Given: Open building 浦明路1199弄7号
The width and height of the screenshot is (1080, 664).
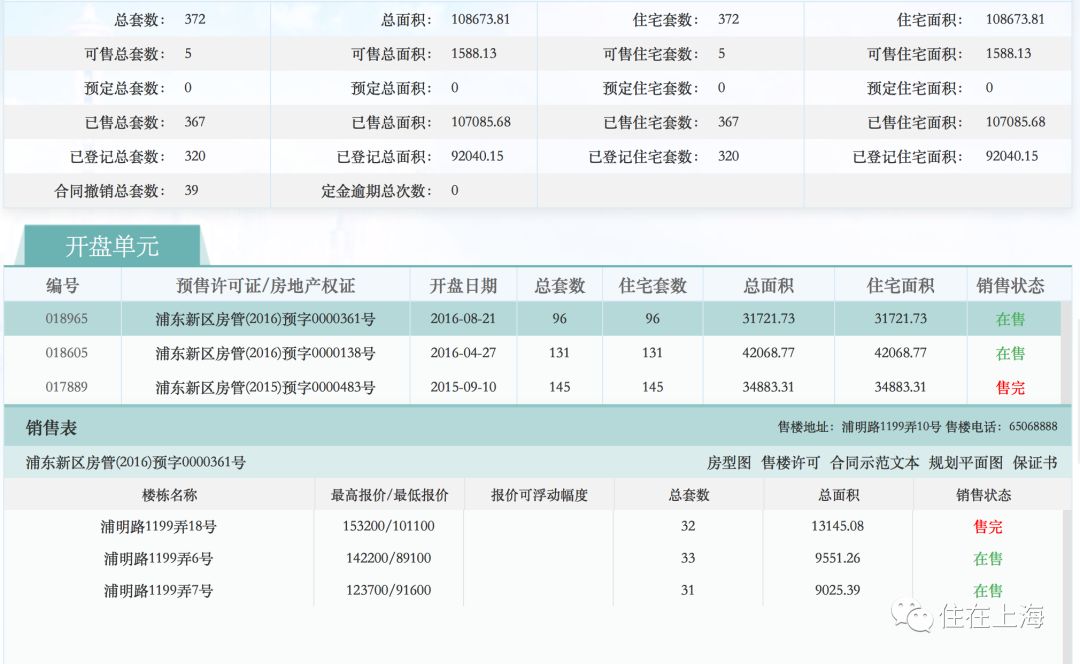Looking at the screenshot, I should coord(158,590).
